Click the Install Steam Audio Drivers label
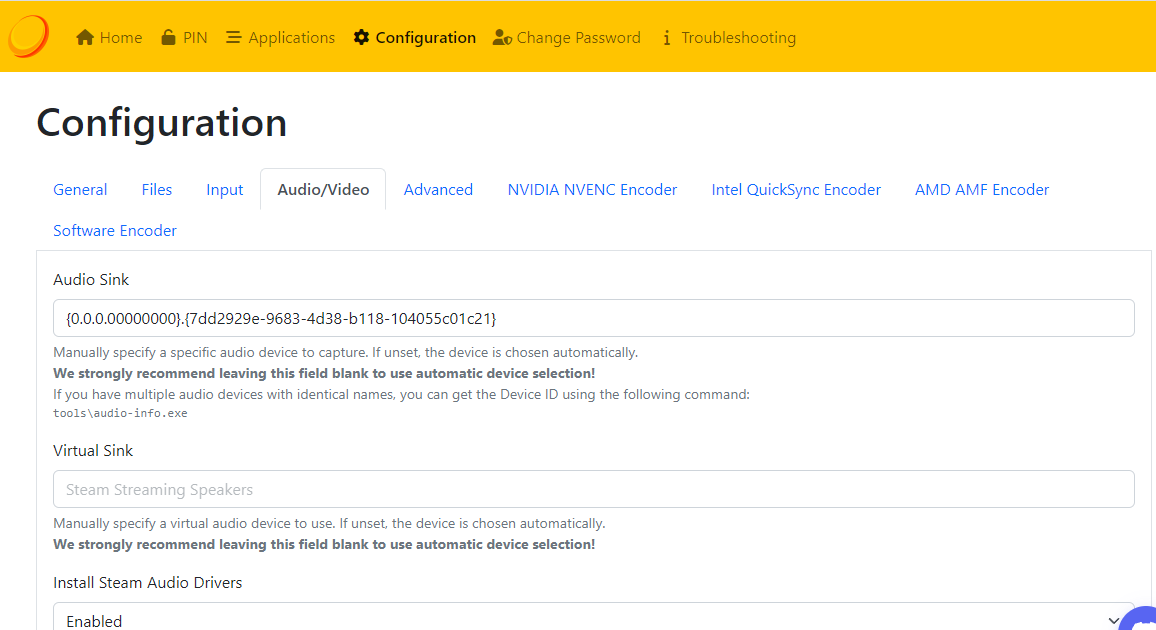The height and width of the screenshot is (630, 1156). (147, 583)
